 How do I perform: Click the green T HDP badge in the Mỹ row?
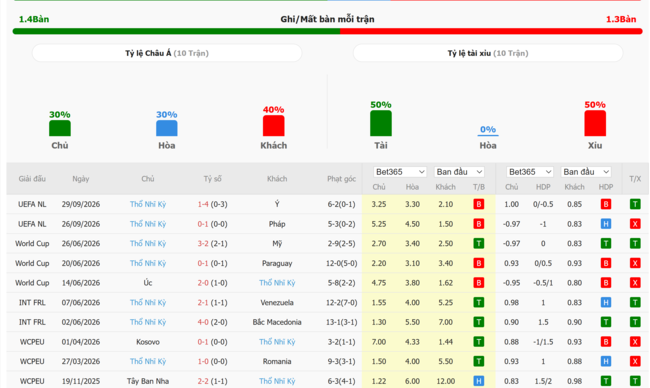(606, 243)
